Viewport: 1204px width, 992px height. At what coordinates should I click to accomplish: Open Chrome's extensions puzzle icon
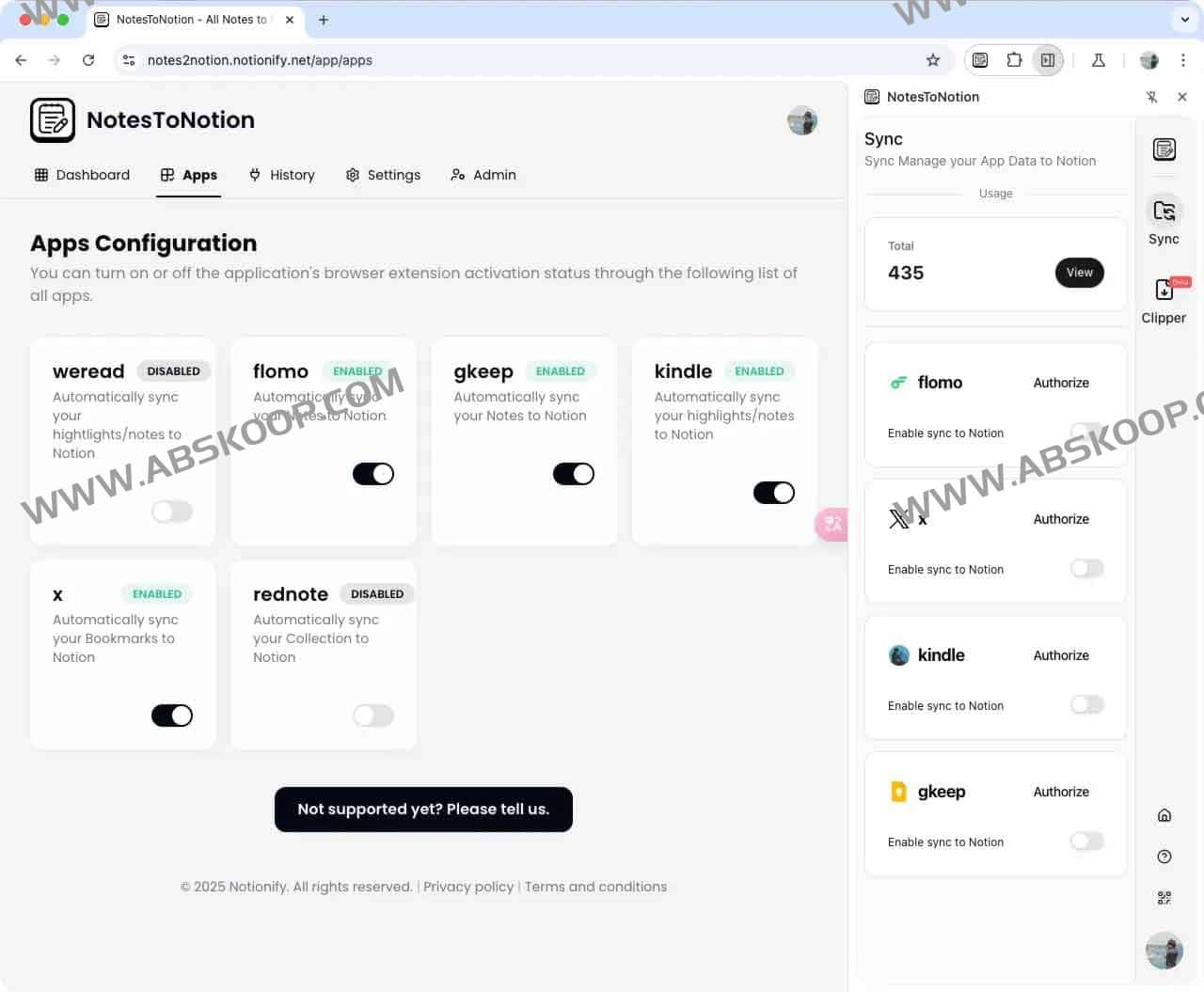click(1014, 59)
